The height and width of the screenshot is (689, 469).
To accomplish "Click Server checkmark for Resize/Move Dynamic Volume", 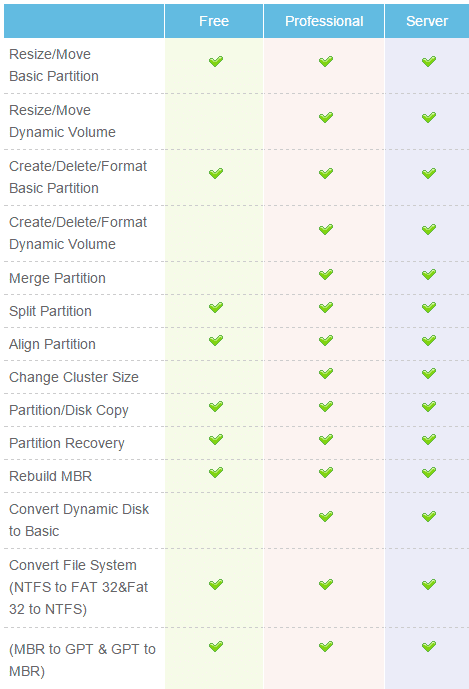I will (429, 117).
